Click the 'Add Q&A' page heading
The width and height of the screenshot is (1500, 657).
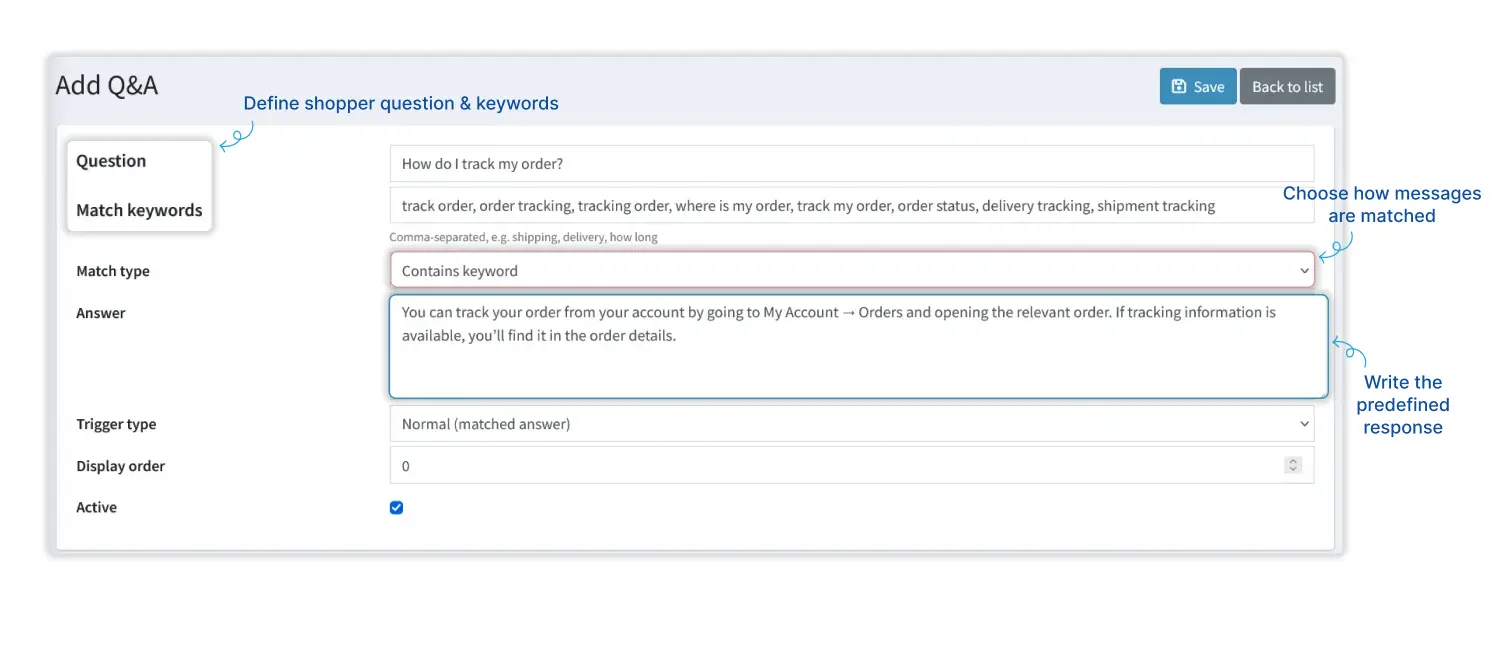click(x=107, y=85)
